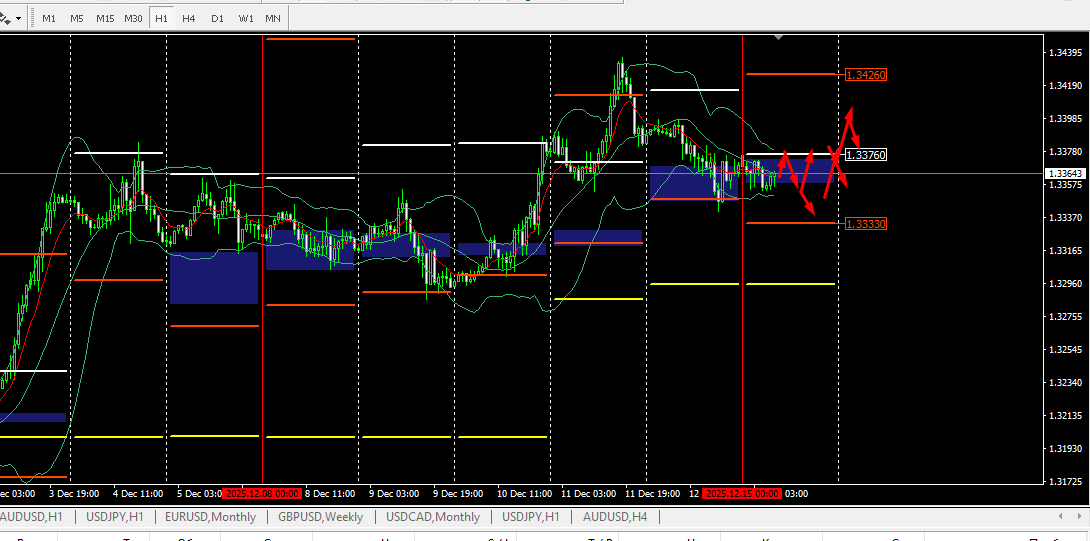Enable the M15 timeframe button
Viewport: 1090px width, 541px height.
pyautogui.click(x=105, y=19)
